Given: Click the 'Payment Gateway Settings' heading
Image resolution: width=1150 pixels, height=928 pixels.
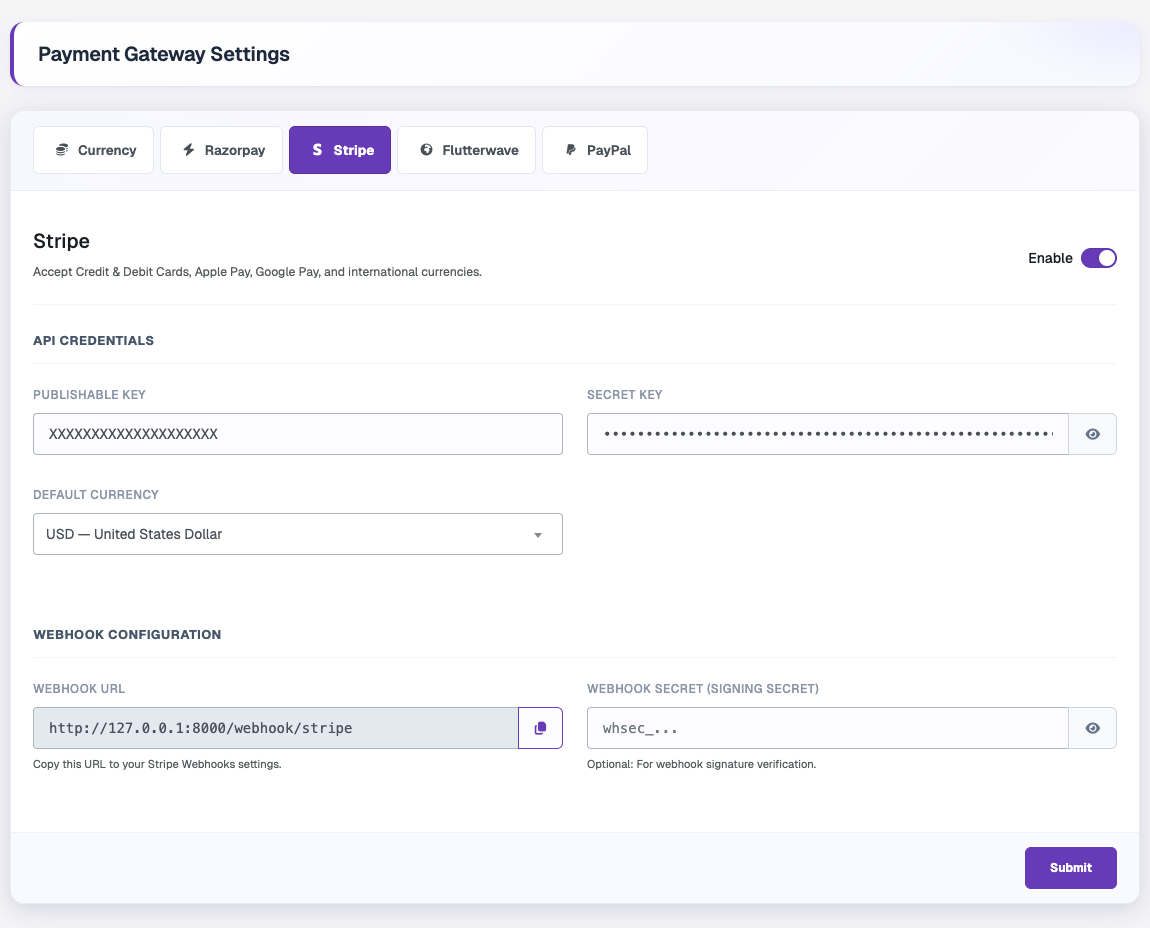Looking at the screenshot, I should coord(164,54).
